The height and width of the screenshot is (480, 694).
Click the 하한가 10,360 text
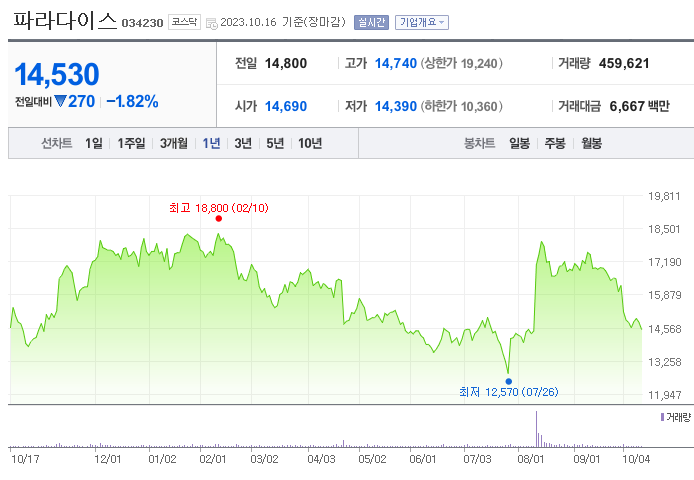tap(461, 106)
